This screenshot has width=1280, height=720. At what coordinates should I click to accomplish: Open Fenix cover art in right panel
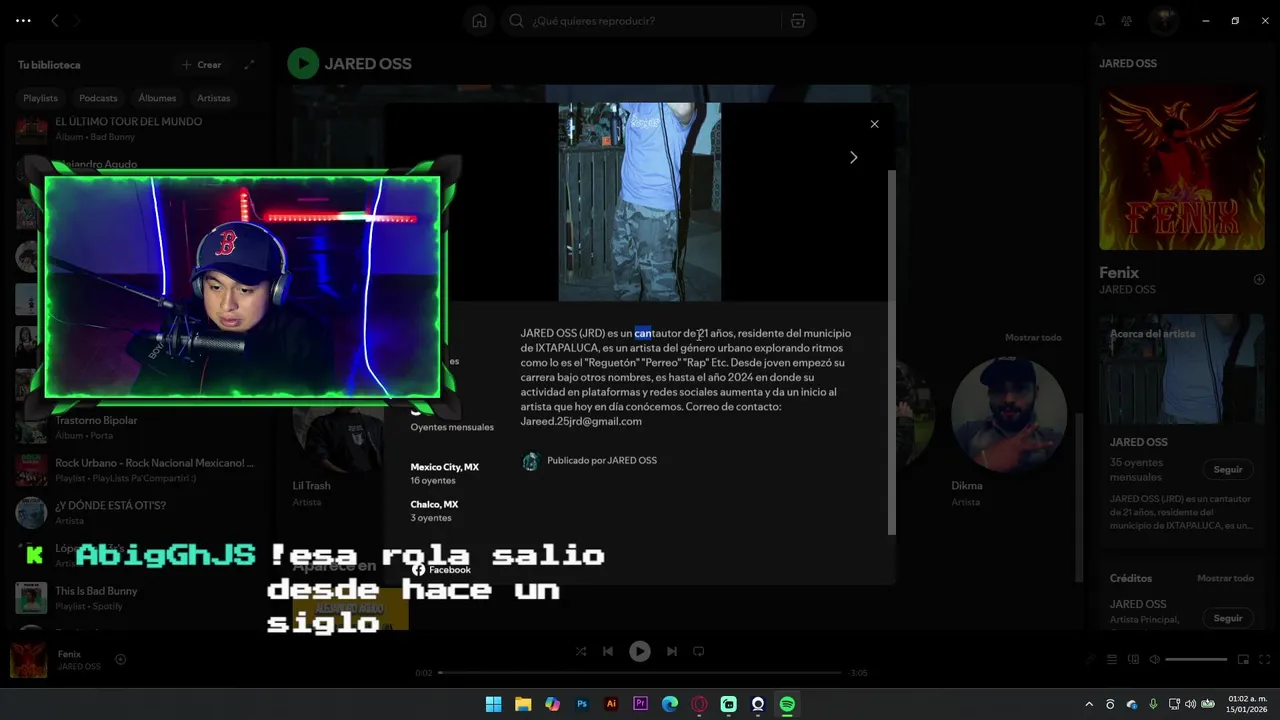pyautogui.click(x=1182, y=168)
